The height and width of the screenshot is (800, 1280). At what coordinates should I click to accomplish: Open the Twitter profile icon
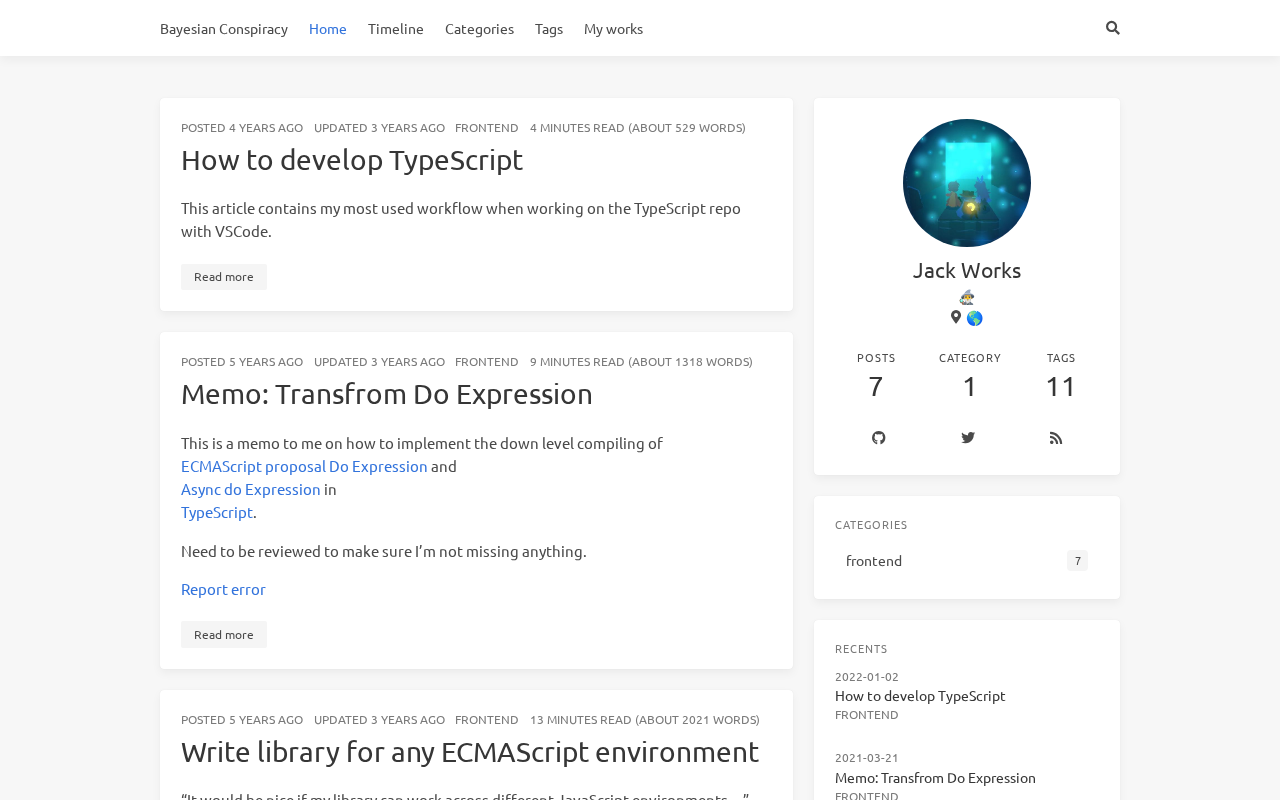click(967, 438)
